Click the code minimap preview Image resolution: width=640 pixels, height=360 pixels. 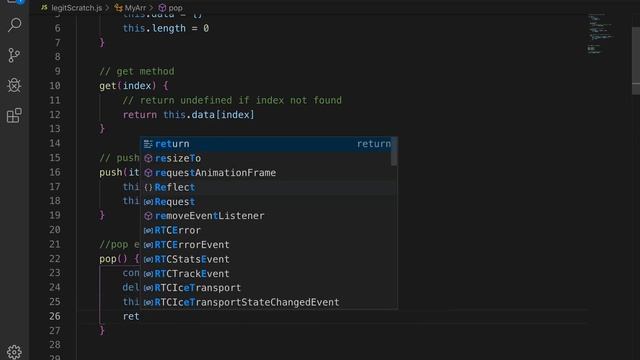(x=600, y=33)
